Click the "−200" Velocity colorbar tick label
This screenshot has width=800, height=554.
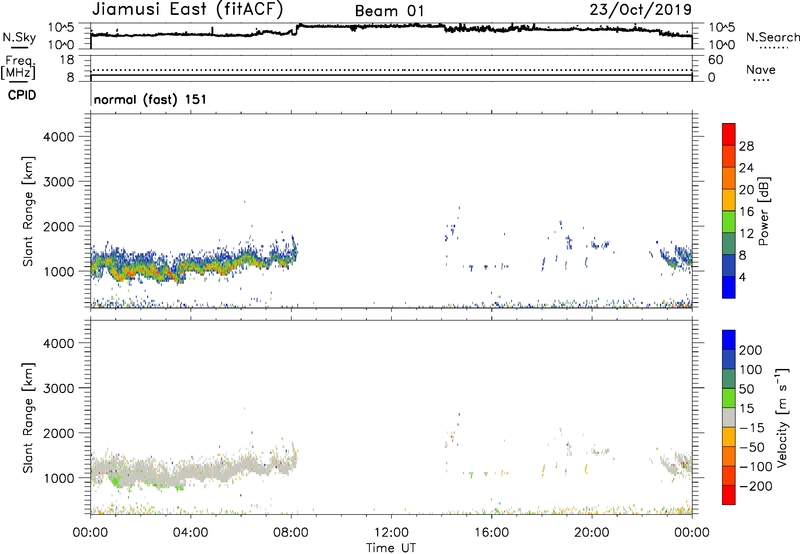(755, 486)
